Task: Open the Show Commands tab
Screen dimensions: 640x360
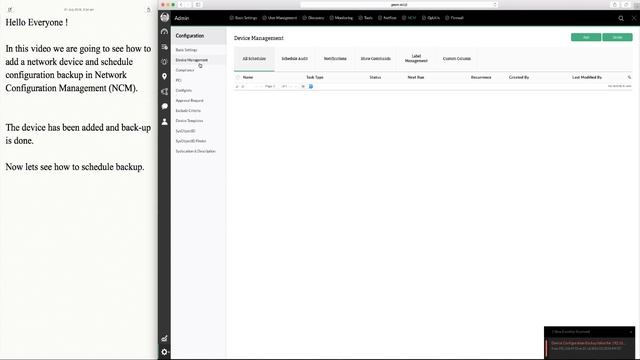Action: point(376,59)
